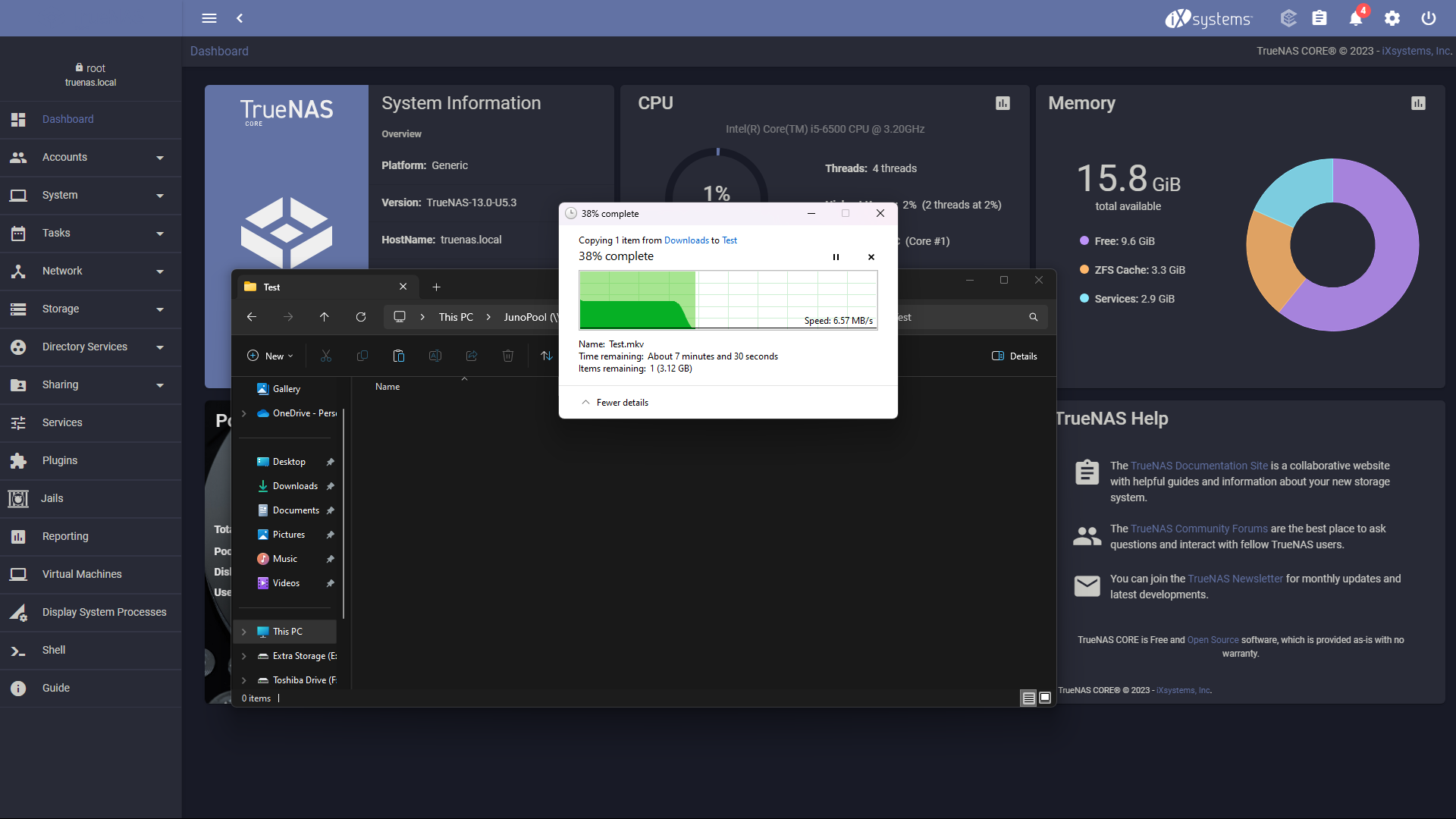Click Rename icon in Explorer toolbar

pyautogui.click(x=435, y=356)
